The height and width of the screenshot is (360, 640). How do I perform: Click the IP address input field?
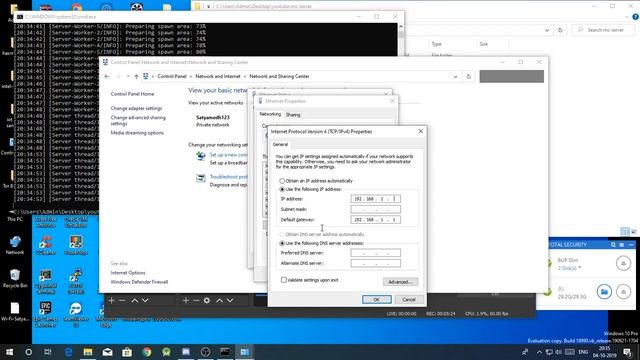point(376,199)
